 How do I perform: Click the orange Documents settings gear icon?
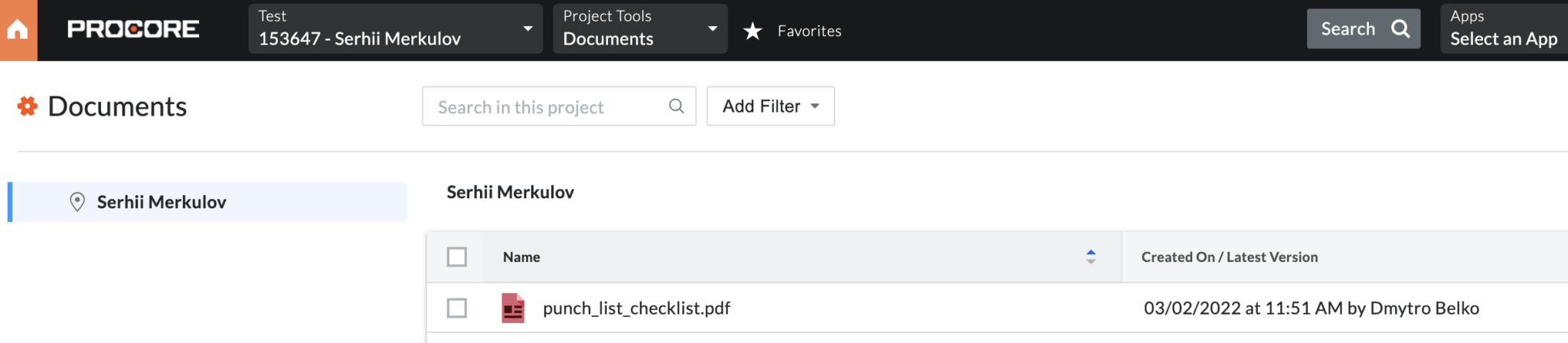tap(28, 106)
